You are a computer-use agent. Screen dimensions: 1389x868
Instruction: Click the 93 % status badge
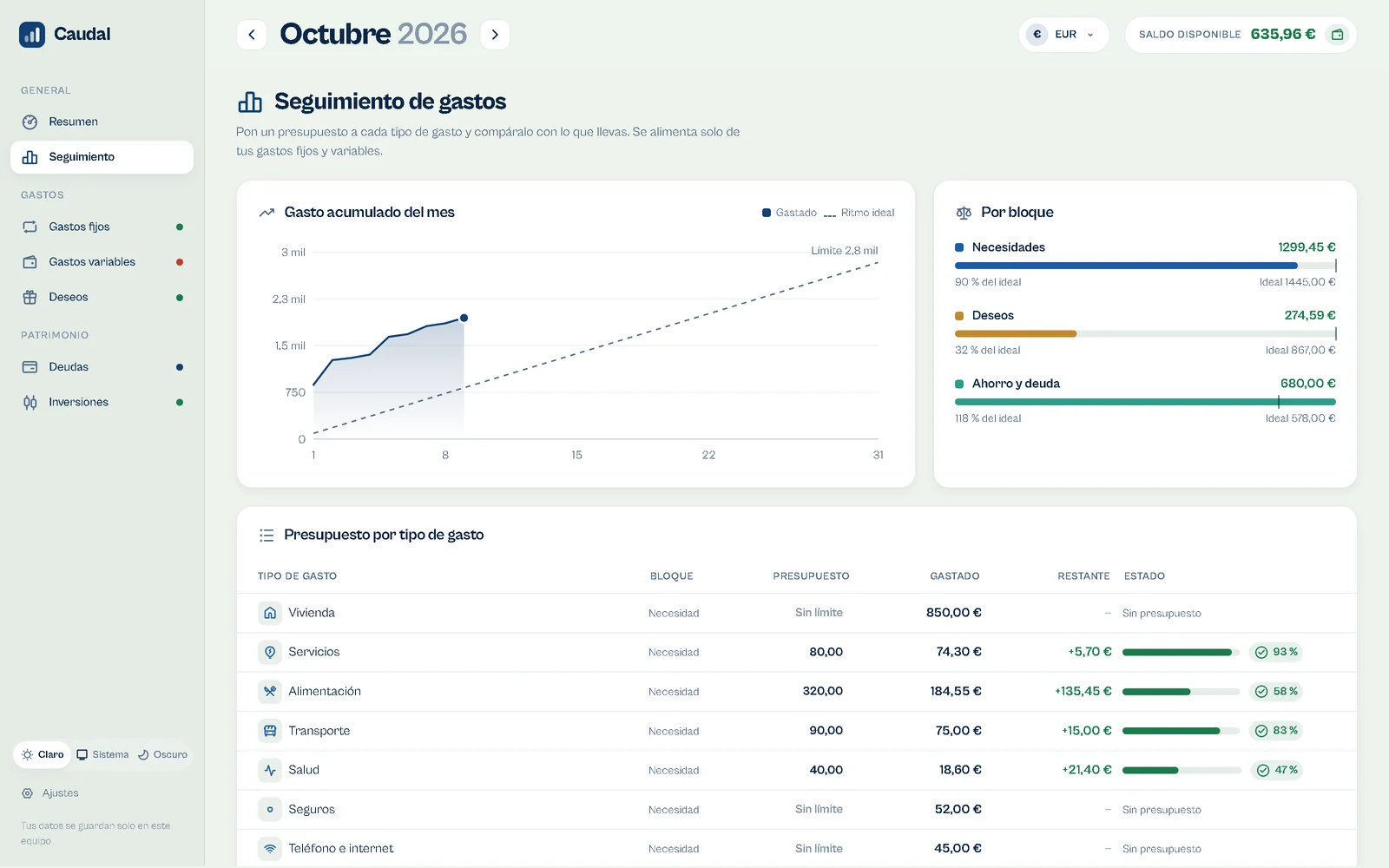pos(1276,652)
